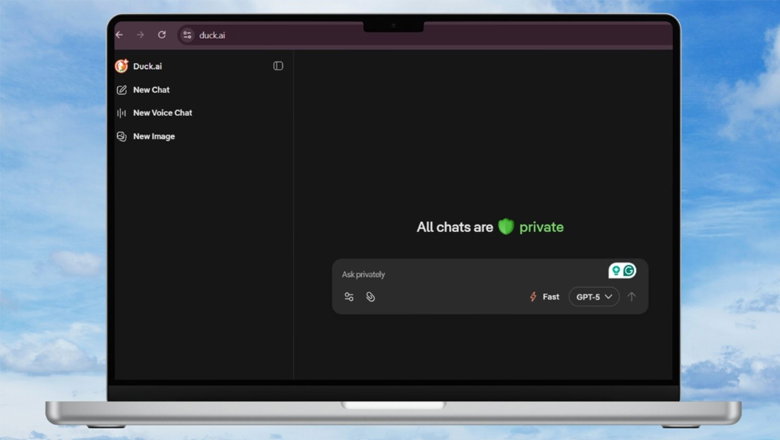Click the teal lightbulb extension icon
The image size is (780, 440).
616,270
